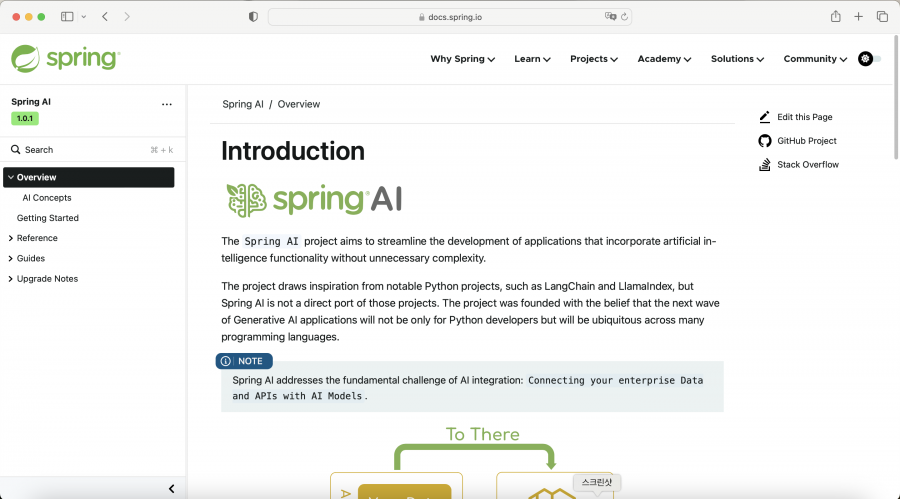Viewport: 900px width, 499px height.
Task: Toggle dark/light theme switch
Action: pos(869,59)
